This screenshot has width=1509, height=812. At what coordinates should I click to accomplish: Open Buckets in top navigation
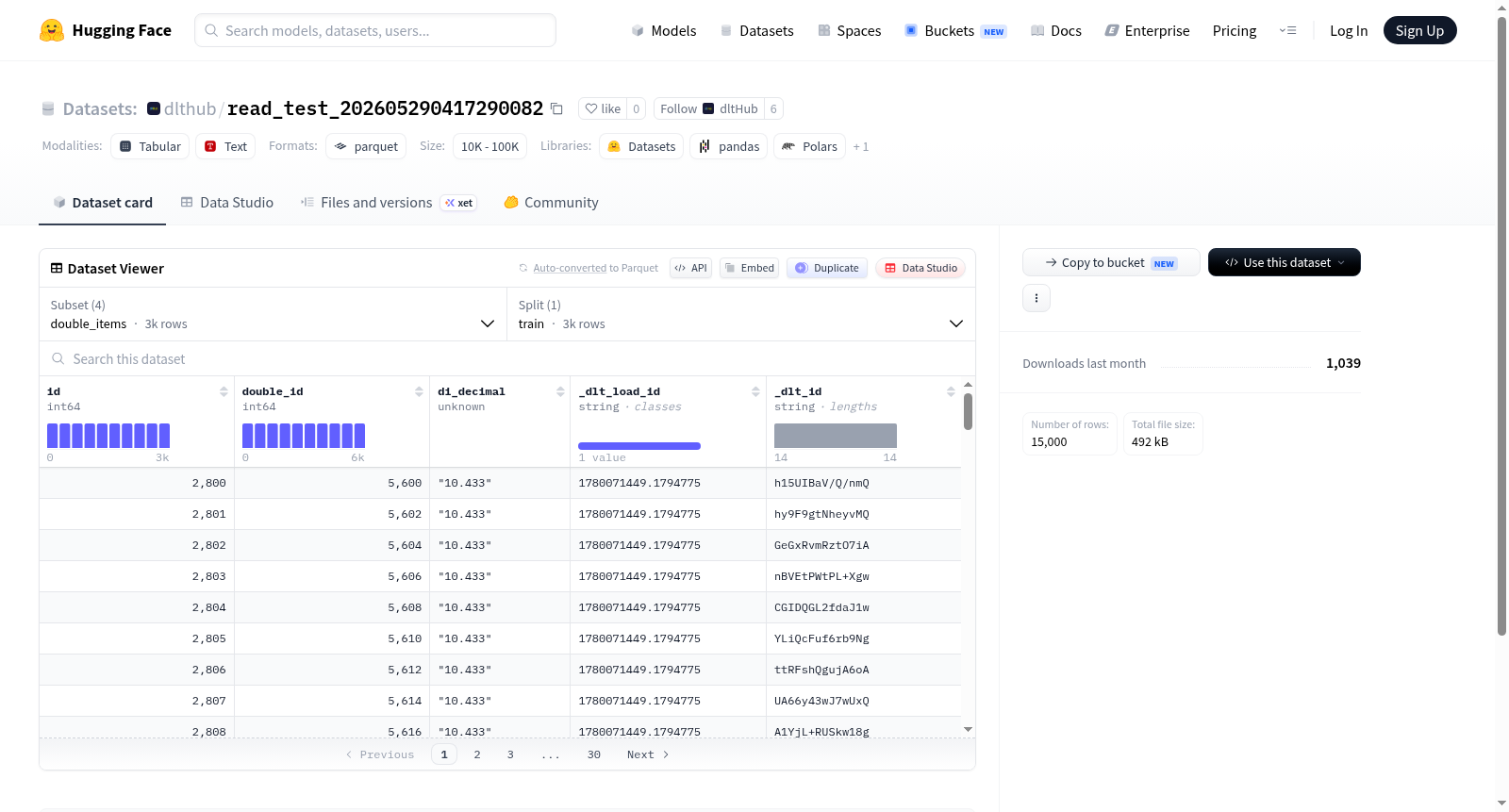click(955, 30)
